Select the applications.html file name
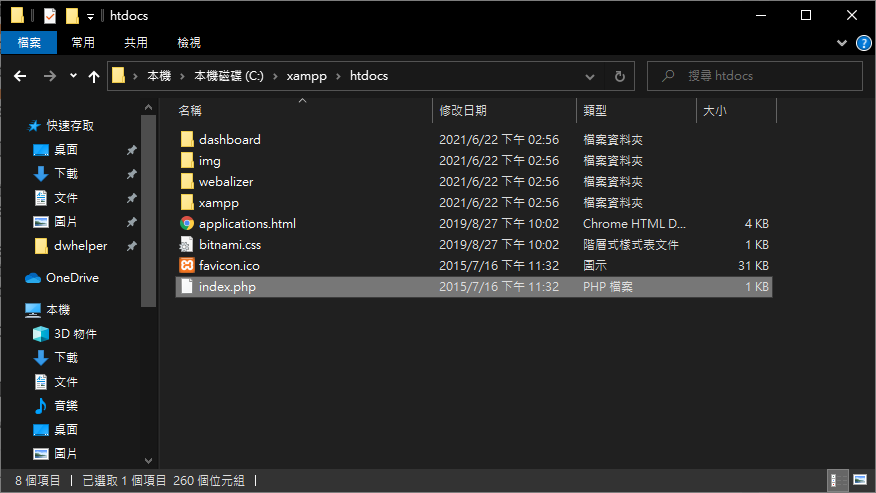The width and height of the screenshot is (876, 493). click(x=247, y=224)
